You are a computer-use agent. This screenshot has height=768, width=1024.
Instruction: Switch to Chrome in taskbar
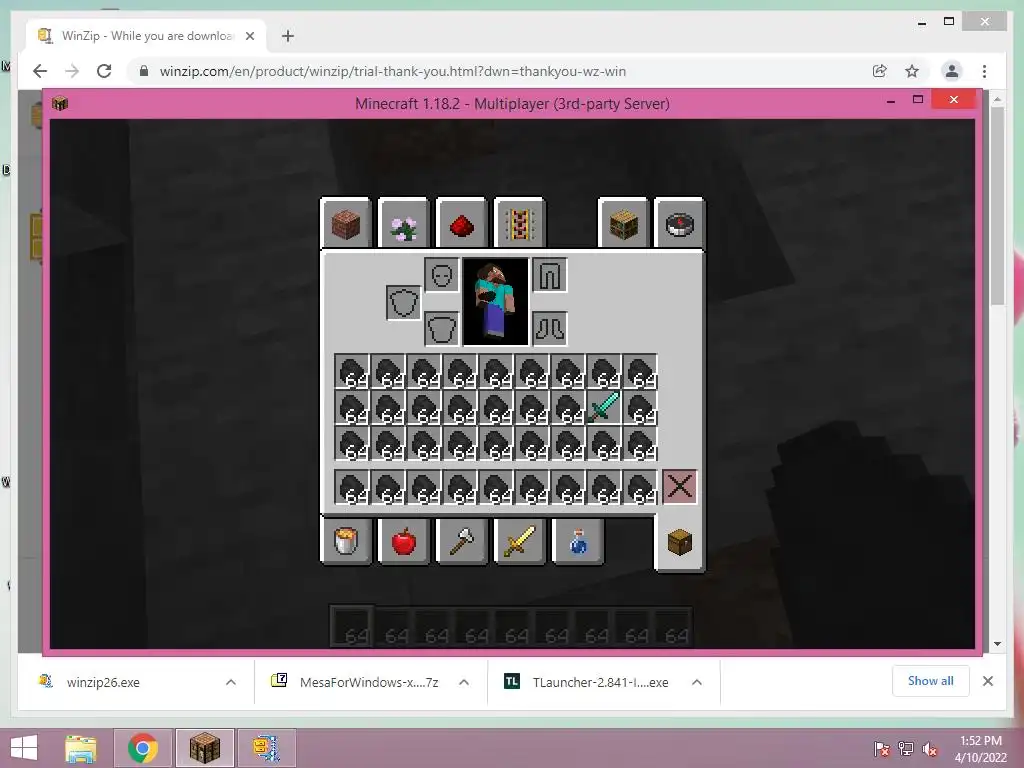[x=143, y=748]
